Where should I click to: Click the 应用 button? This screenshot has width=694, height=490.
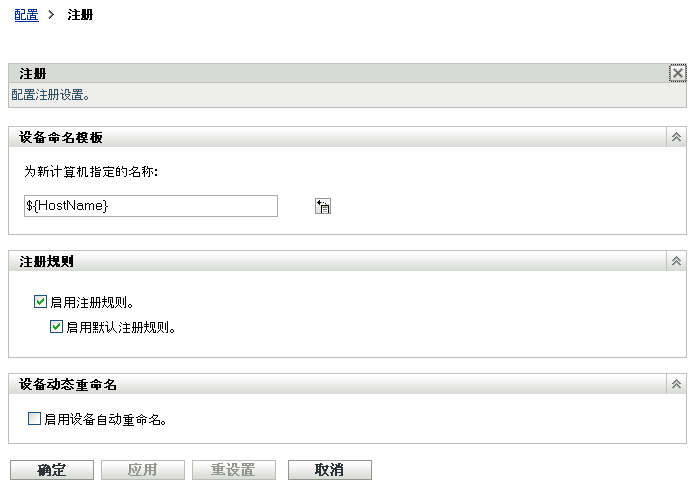(142, 470)
